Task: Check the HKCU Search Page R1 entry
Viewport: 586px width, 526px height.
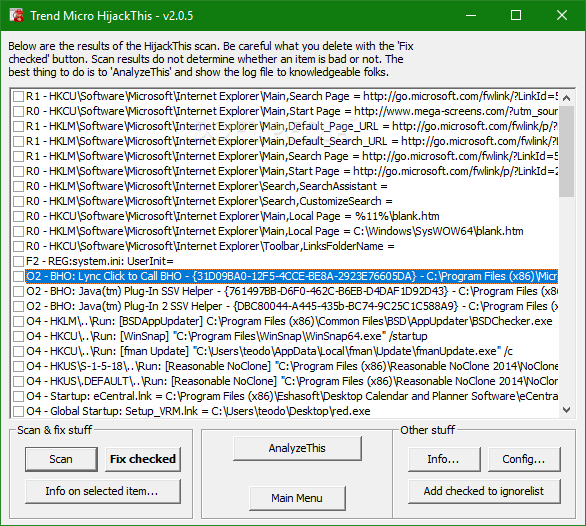Action: [x=18, y=96]
